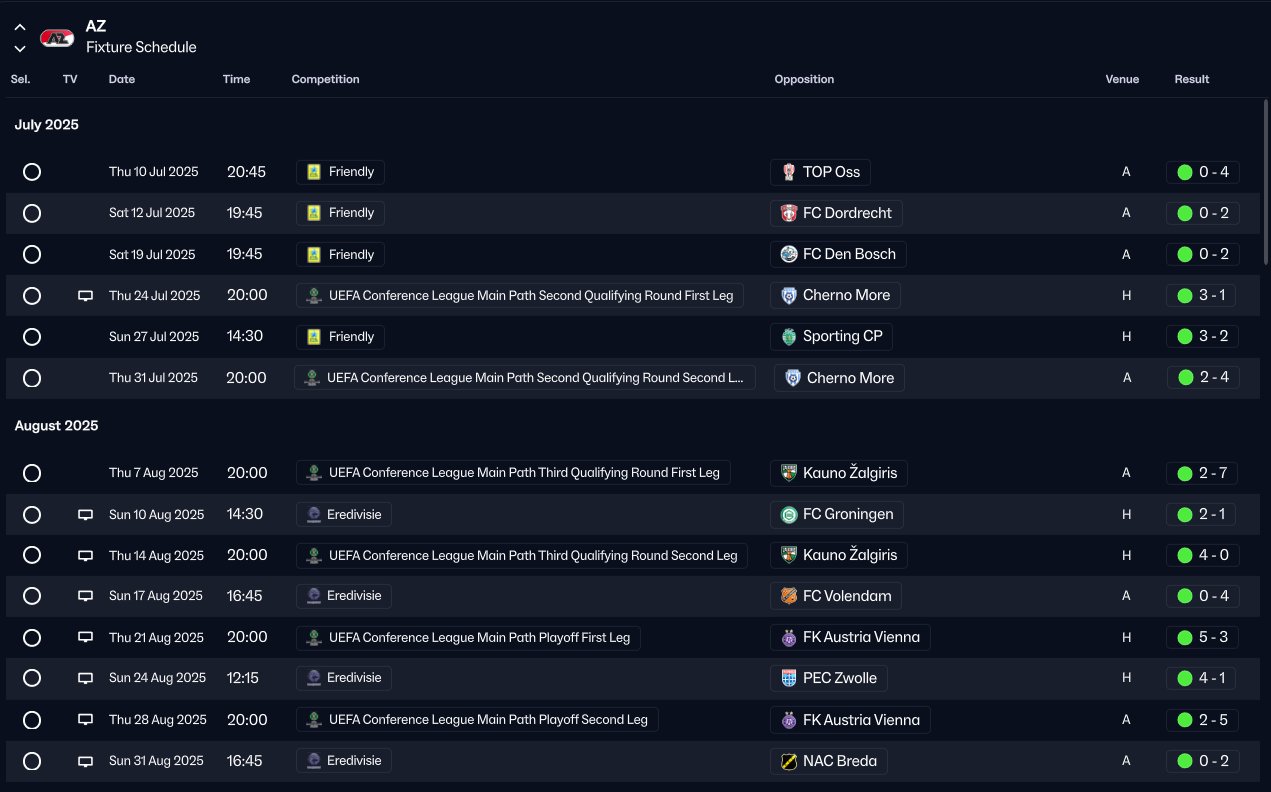Click the NAC Breda club badge icon
Viewport: 1271px width, 792px height.
click(x=789, y=761)
